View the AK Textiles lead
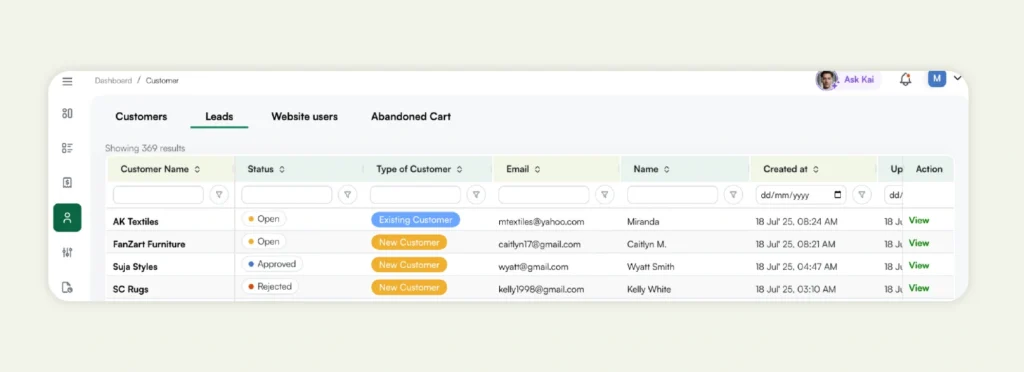Image resolution: width=1024 pixels, height=372 pixels. [x=919, y=220]
